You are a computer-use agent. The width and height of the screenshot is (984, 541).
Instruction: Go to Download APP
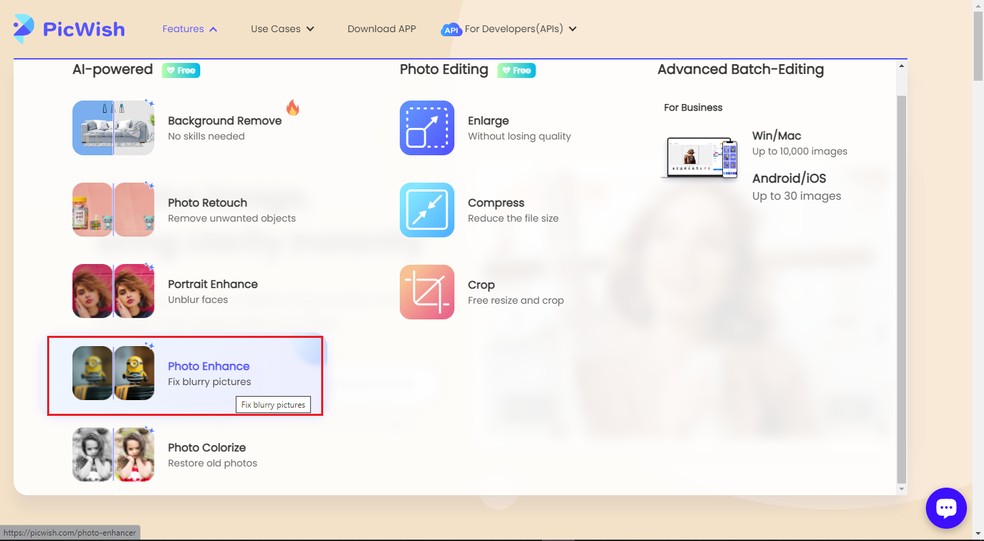(x=382, y=29)
